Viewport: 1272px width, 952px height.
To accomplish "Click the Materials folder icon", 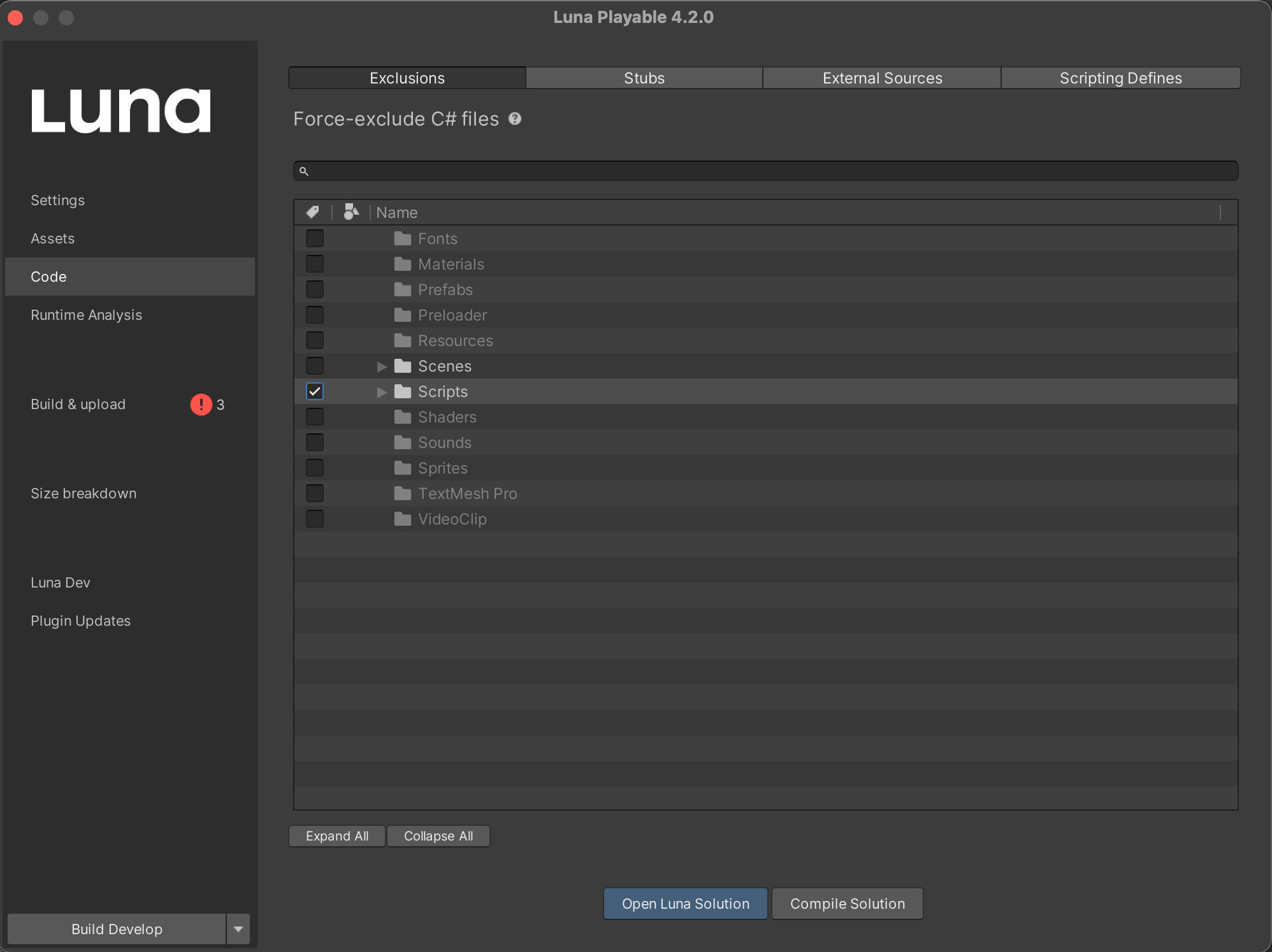I will (403, 264).
